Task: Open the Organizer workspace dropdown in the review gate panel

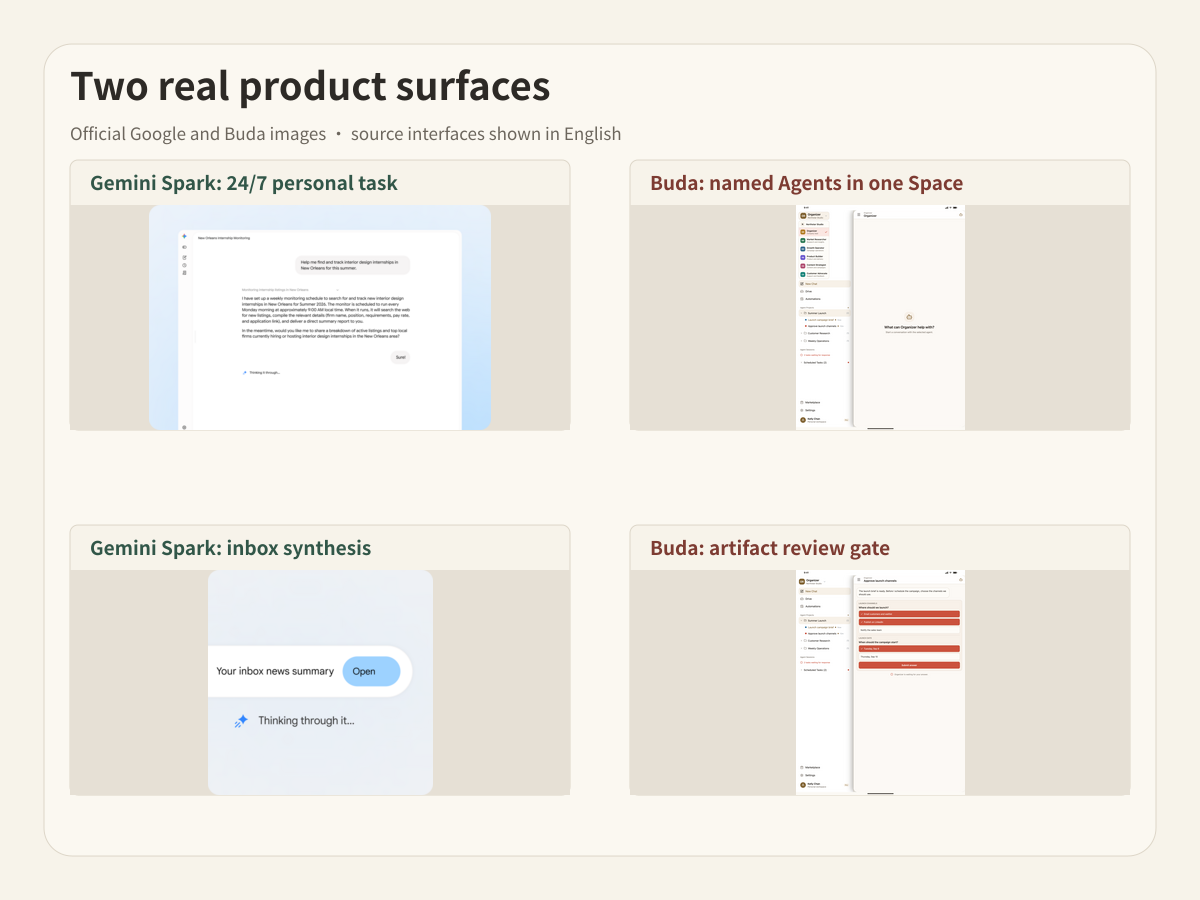Action: [x=813, y=581]
